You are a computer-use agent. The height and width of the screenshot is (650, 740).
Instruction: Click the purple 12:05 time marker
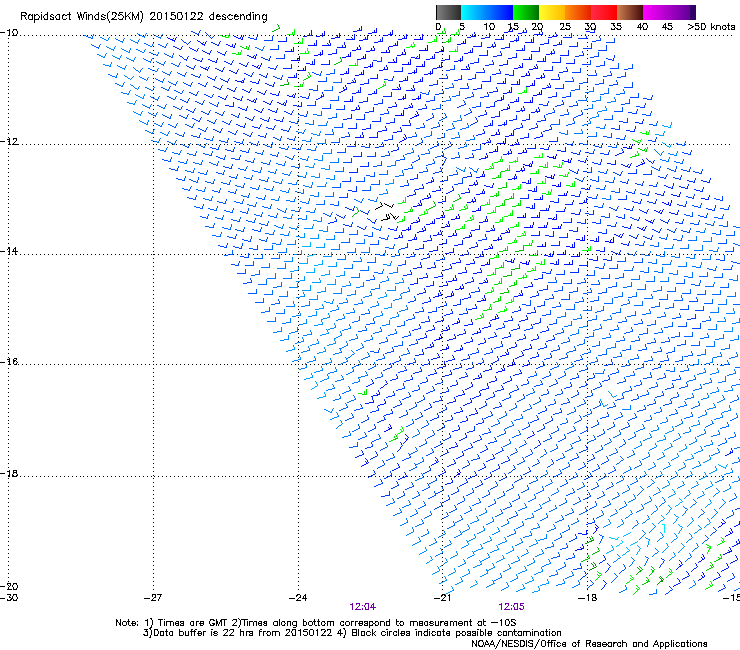[x=511, y=607]
